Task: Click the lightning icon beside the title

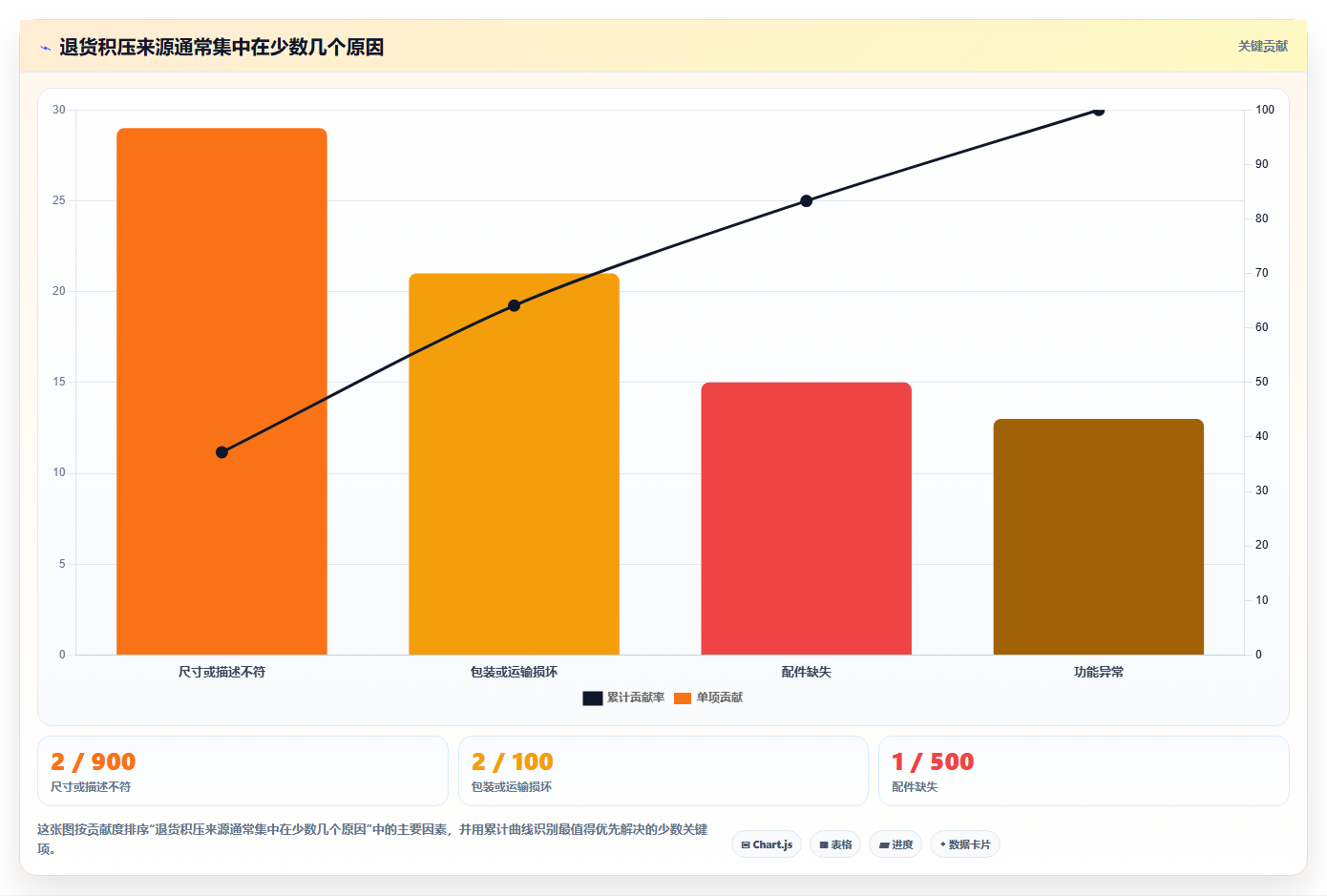Action: (x=45, y=48)
